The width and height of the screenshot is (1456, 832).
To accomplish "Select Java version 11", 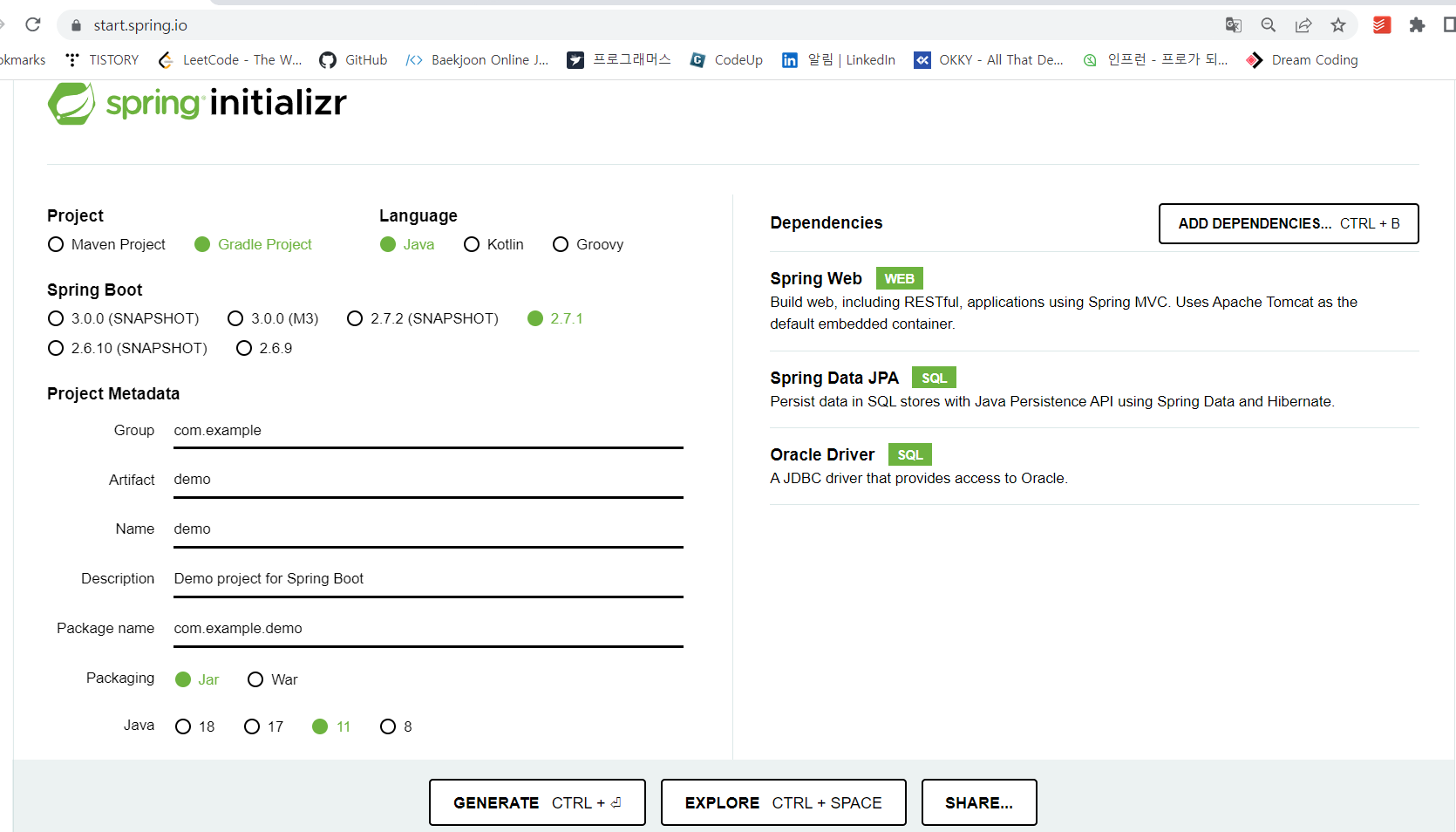I will click(331, 726).
